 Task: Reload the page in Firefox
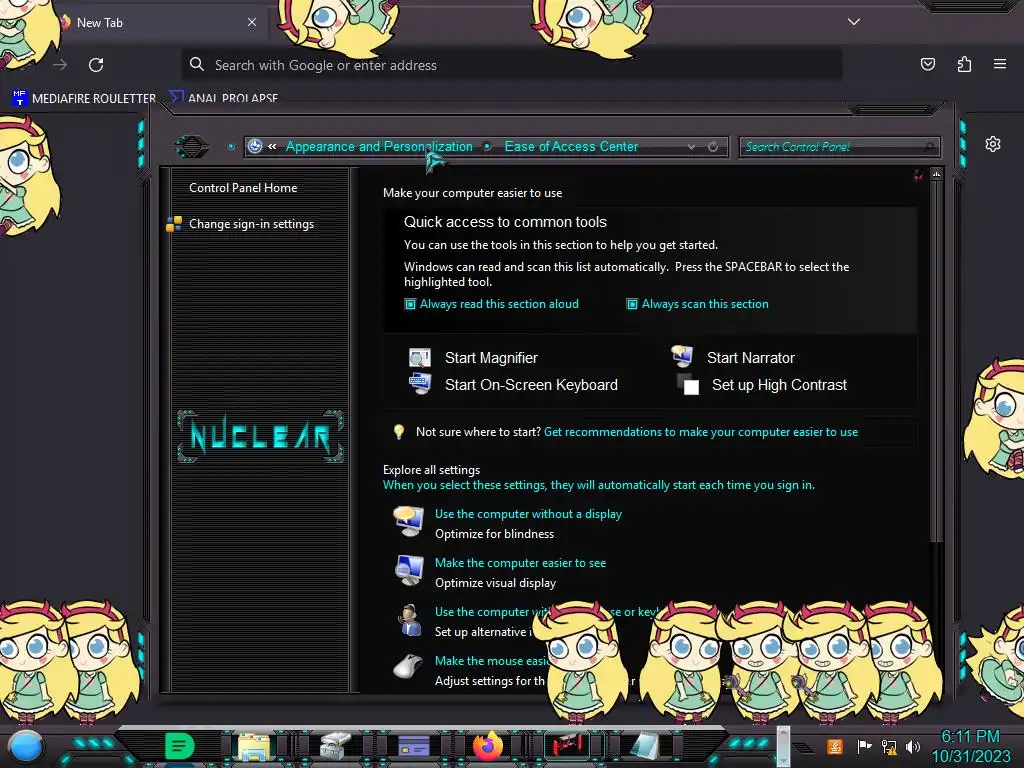point(96,65)
